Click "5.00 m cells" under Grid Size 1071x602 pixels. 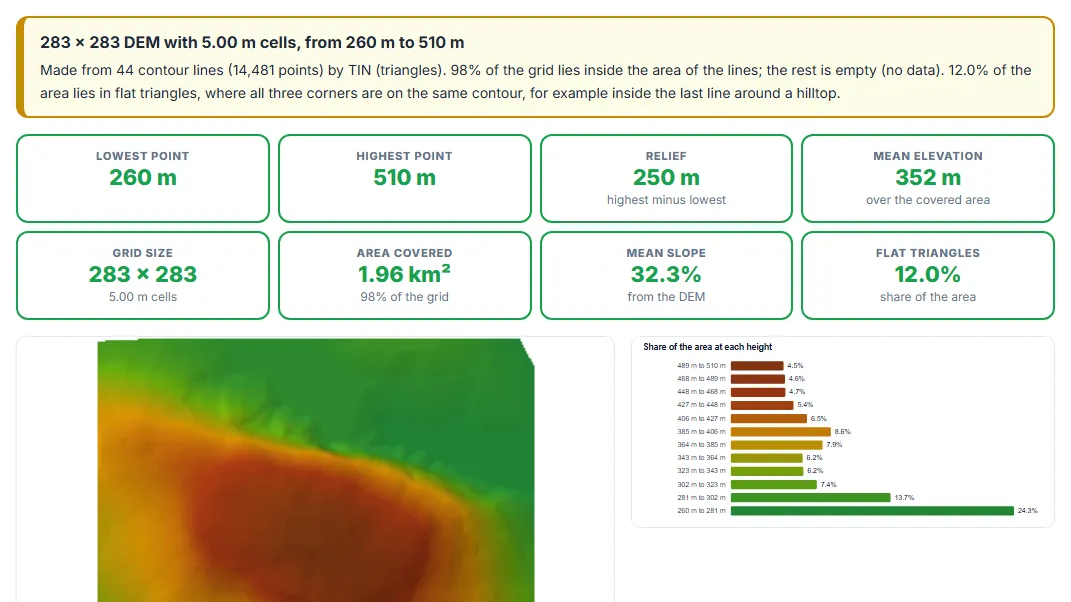tap(143, 297)
